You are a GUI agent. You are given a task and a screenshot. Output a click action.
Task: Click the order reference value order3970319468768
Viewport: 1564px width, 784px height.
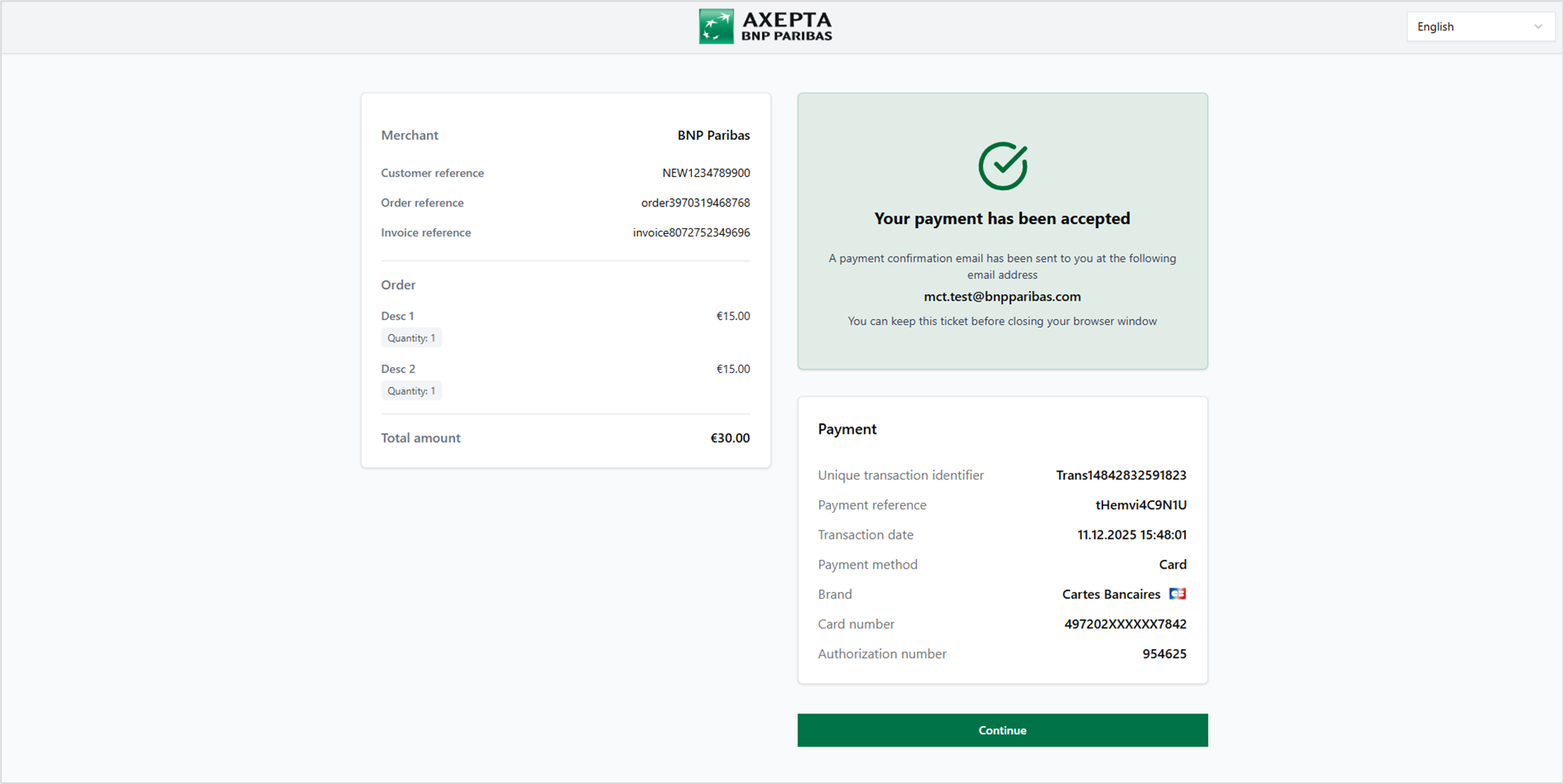695,203
